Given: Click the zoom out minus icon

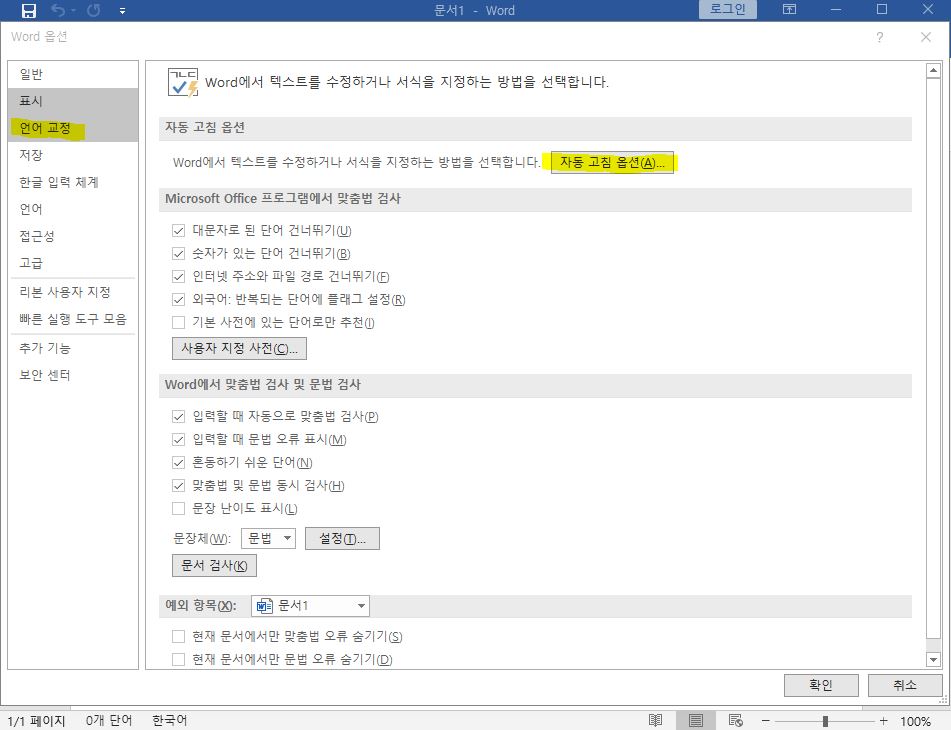Looking at the screenshot, I should [x=765, y=721].
